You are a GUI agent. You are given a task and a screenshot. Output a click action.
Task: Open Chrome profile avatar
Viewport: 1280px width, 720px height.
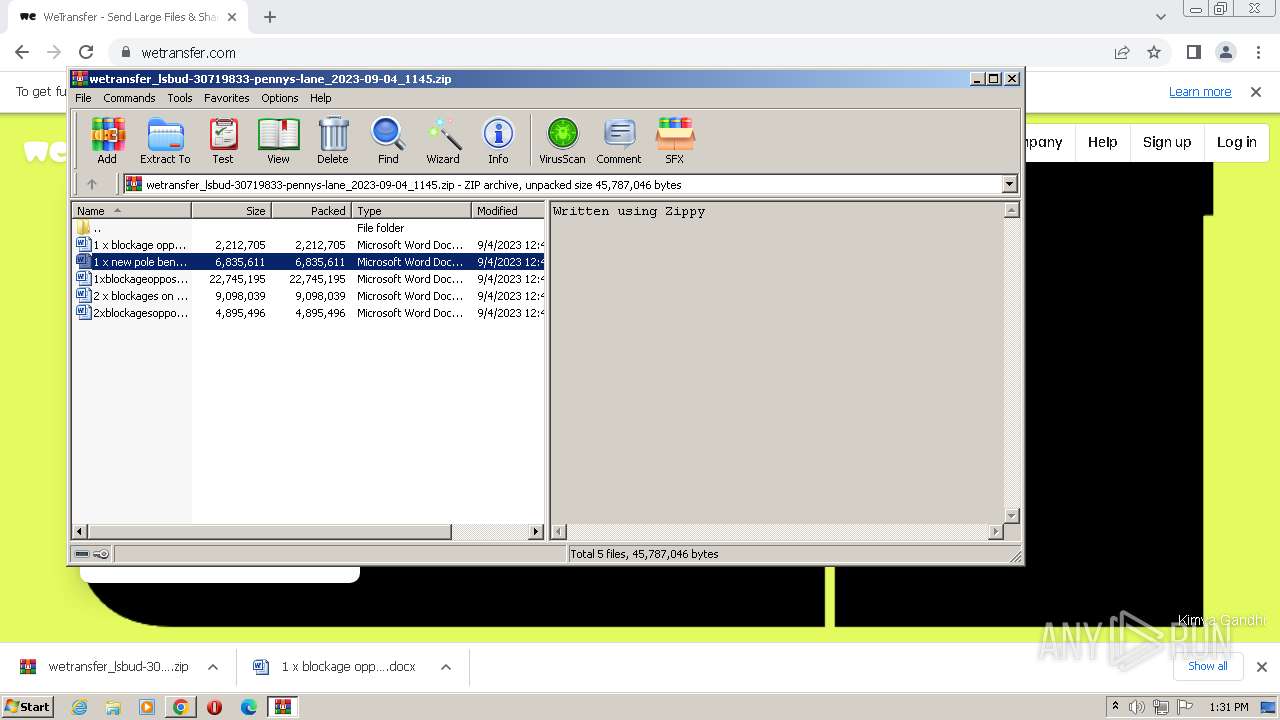(1226, 53)
